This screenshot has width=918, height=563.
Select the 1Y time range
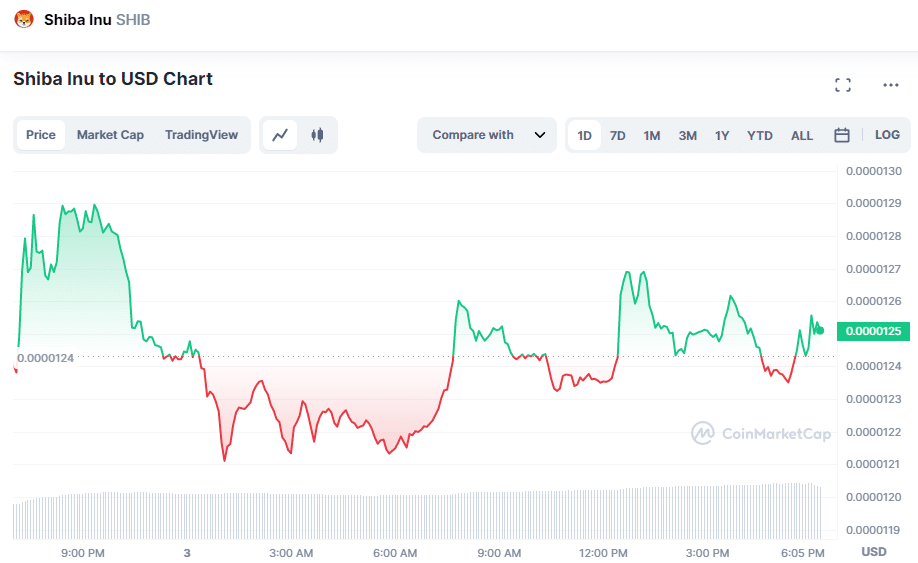[722, 136]
